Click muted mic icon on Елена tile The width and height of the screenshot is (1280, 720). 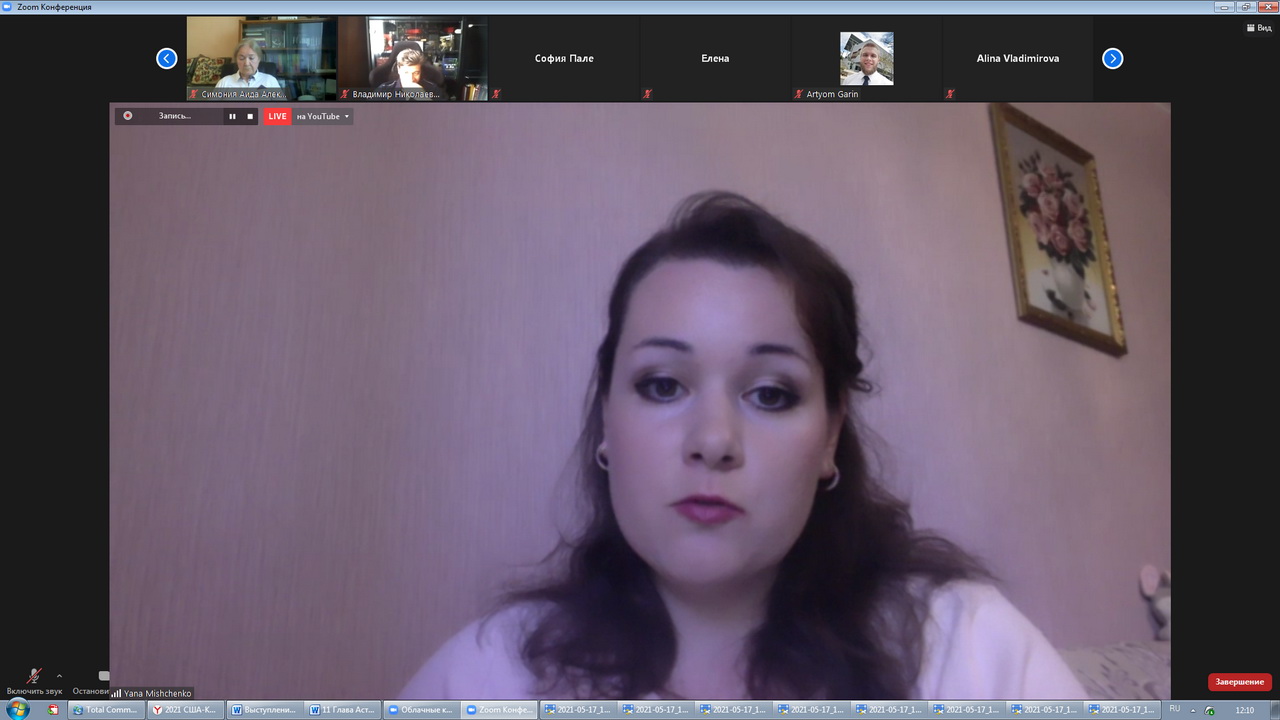pyautogui.click(x=647, y=94)
